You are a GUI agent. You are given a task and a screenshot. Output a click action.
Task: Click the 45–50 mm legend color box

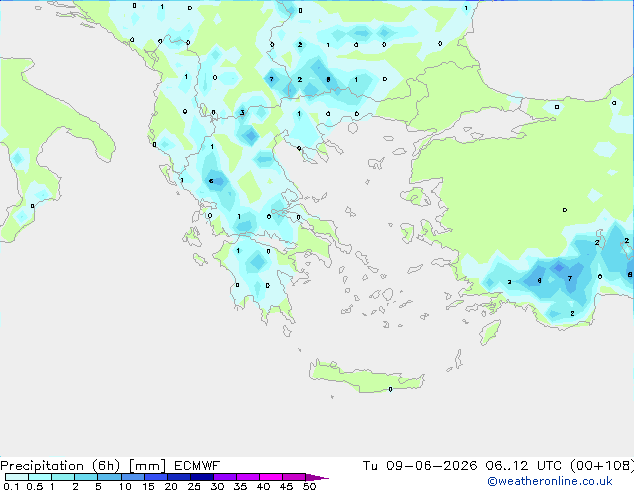294,477
